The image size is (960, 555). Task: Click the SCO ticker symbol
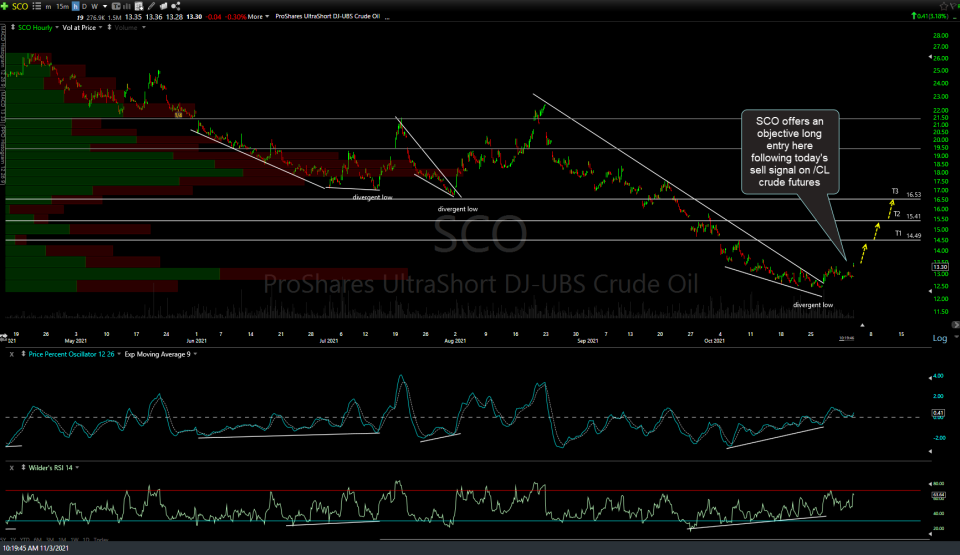[21, 6]
